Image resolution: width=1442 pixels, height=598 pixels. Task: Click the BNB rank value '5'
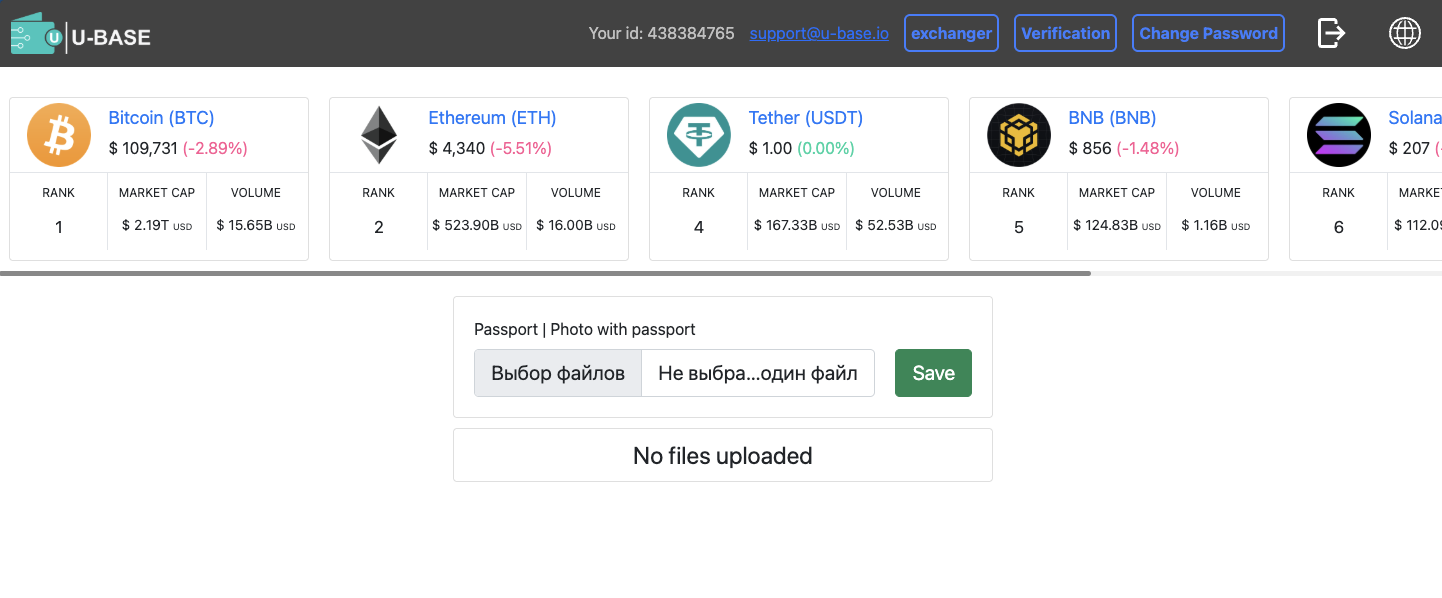(1019, 228)
